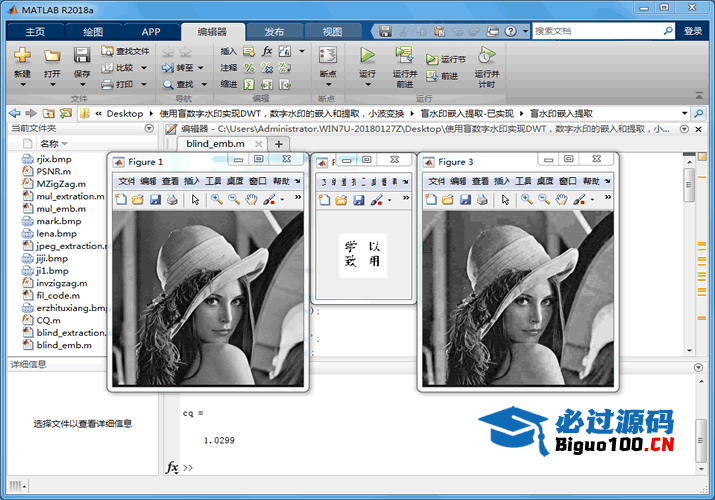Image resolution: width=715 pixels, height=500 pixels.
Task: Select the blind_emb.m editor tab
Action: tap(216, 144)
